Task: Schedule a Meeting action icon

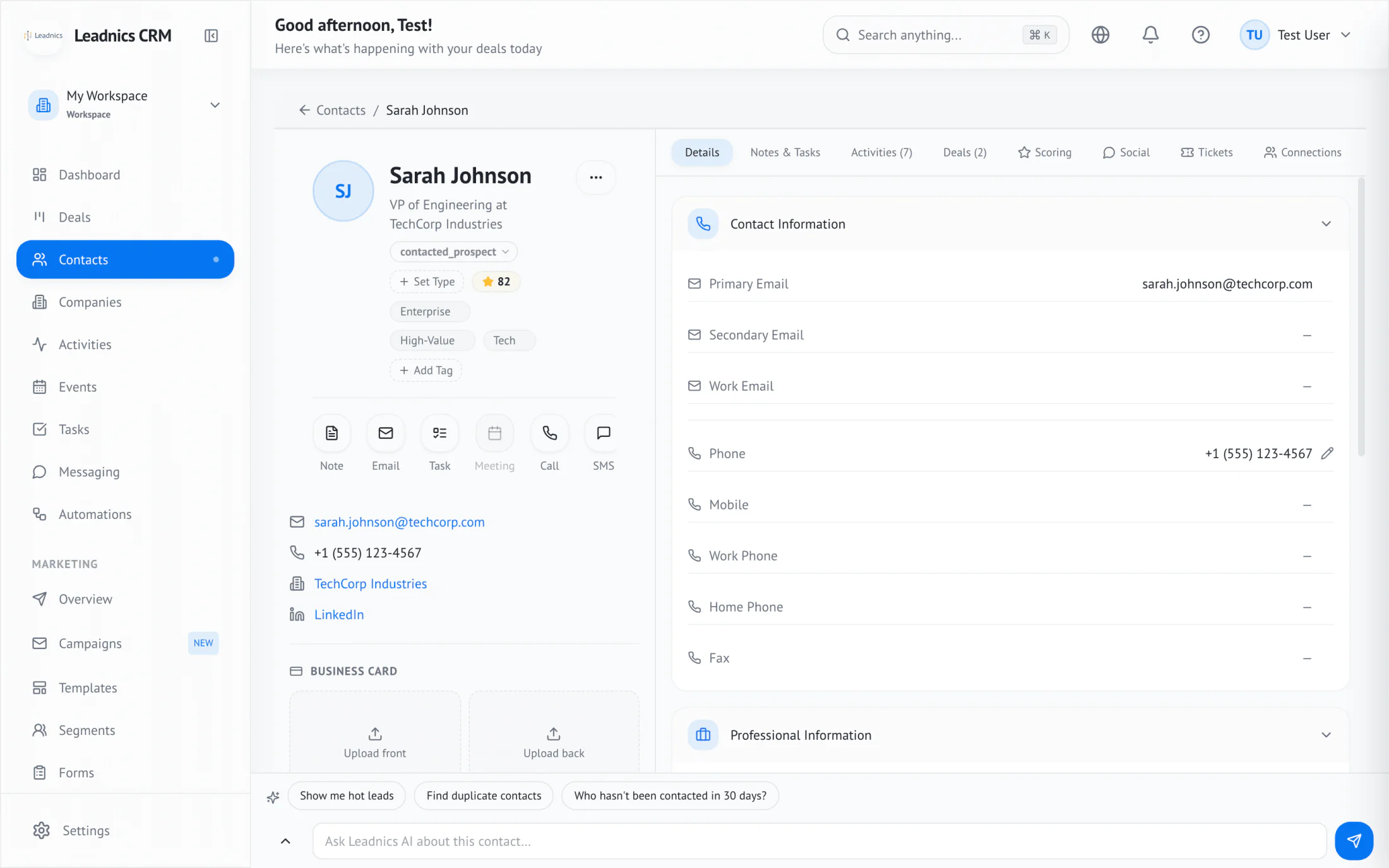Action: (x=494, y=433)
